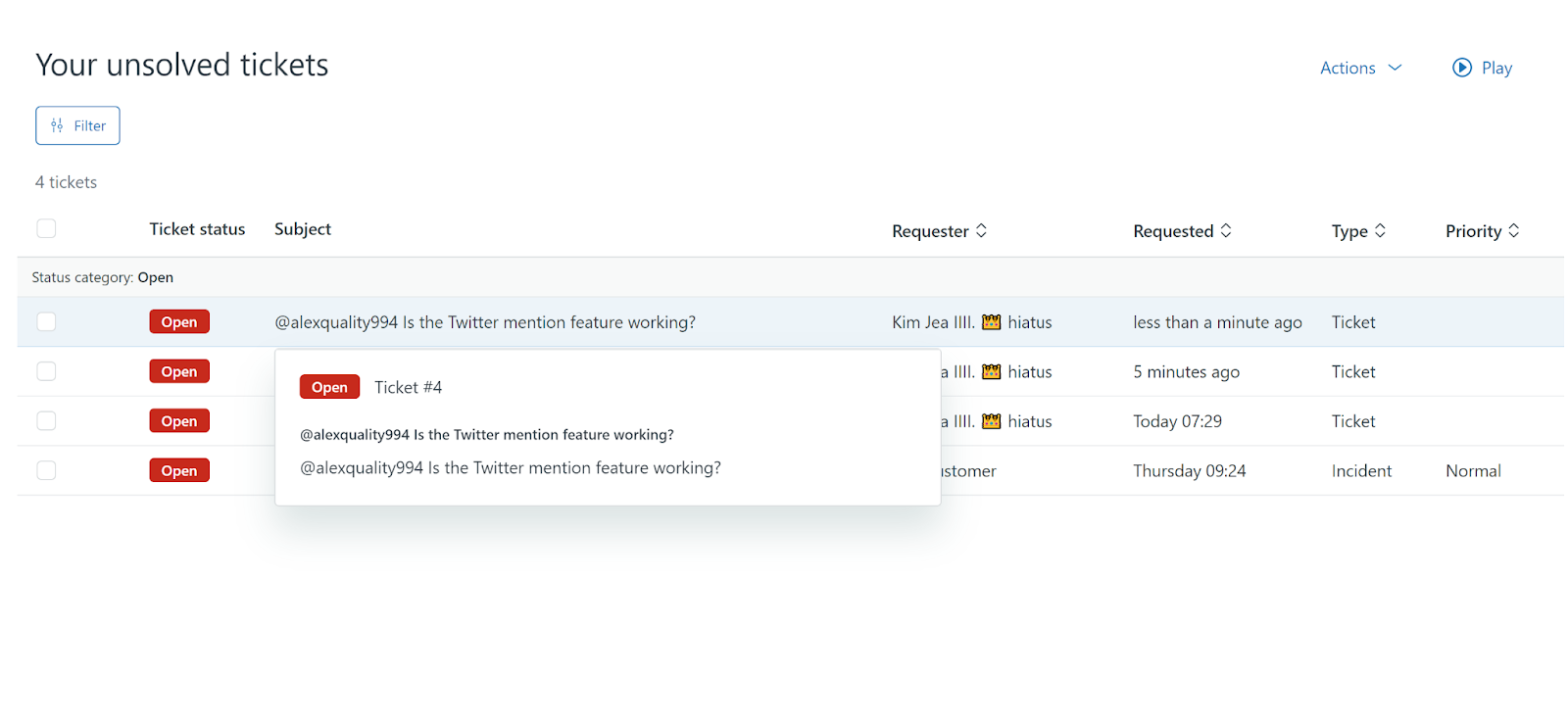Screen dimensions: 1568x724
Task: Expand the Actions chevron arrow
Action: [1395, 68]
